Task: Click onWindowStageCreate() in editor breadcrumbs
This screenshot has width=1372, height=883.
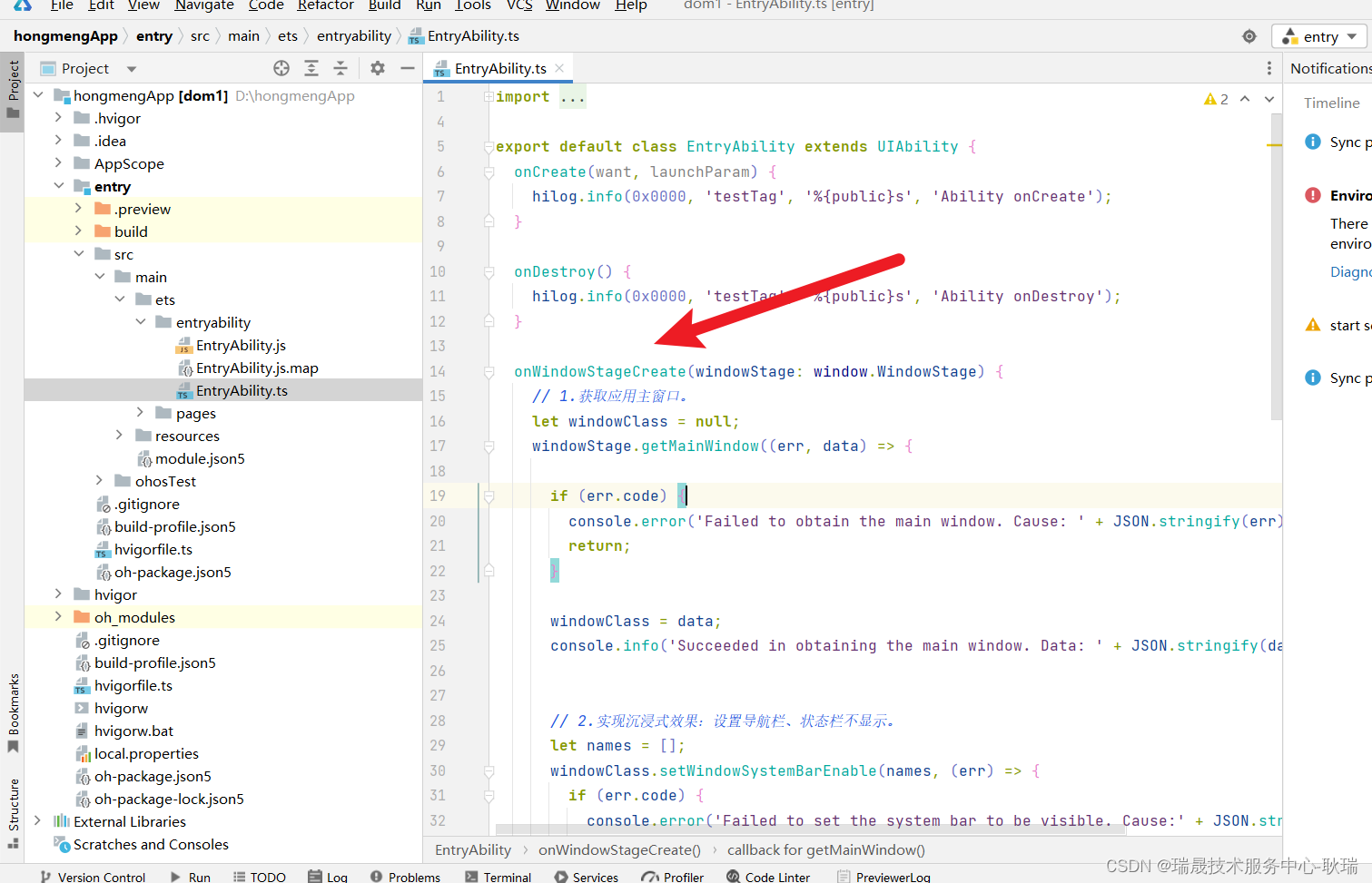Action: (619, 850)
